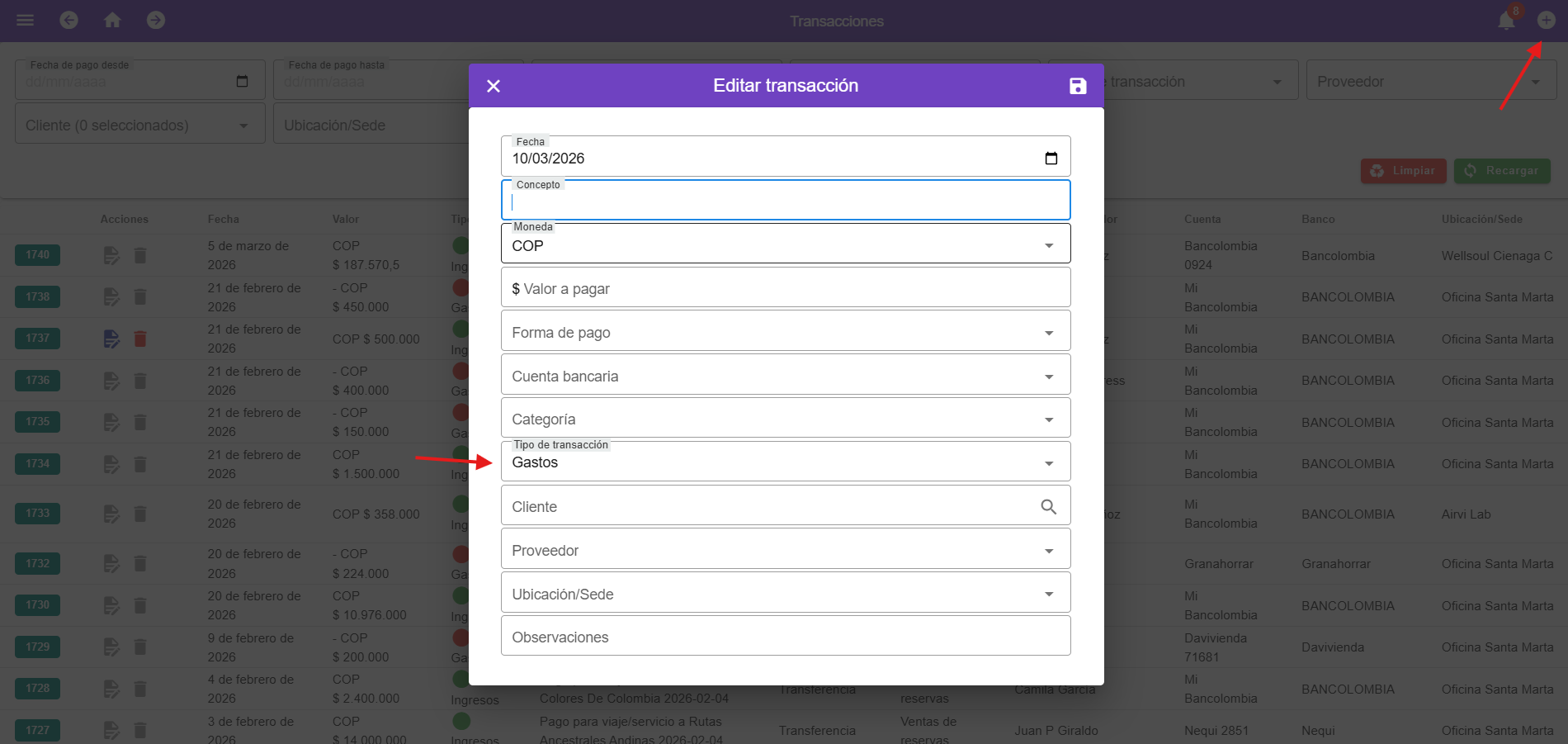Click the forward arrow navigation icon
Screen dimensions: 1568x744
[156, 21]
